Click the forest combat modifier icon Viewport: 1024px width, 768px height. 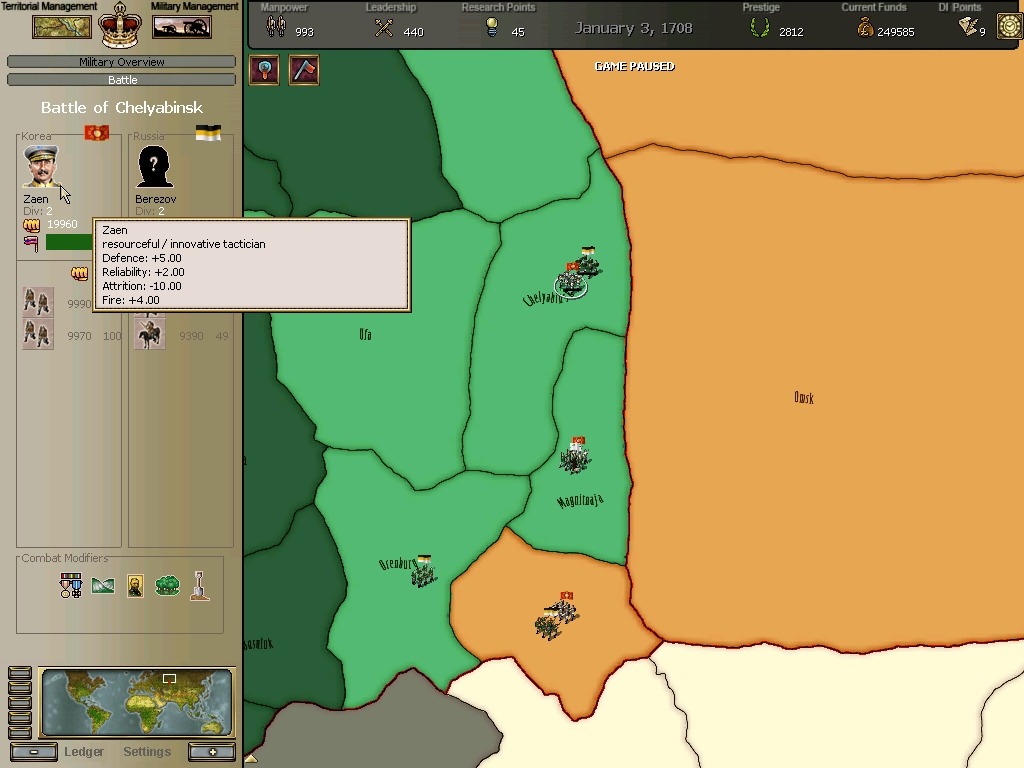click(167, 585)
